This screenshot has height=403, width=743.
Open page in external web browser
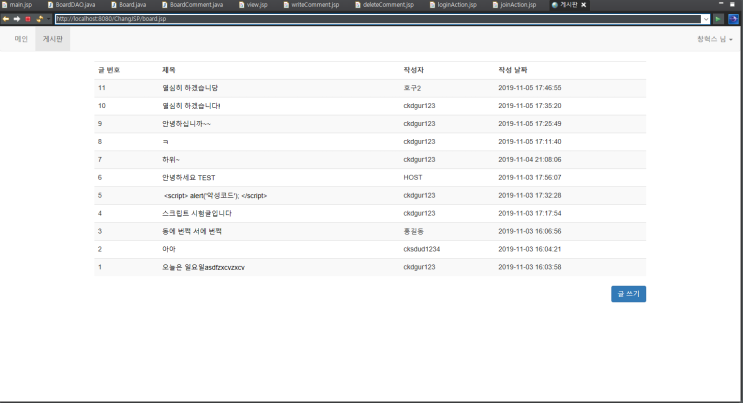(x=733, y=19)
